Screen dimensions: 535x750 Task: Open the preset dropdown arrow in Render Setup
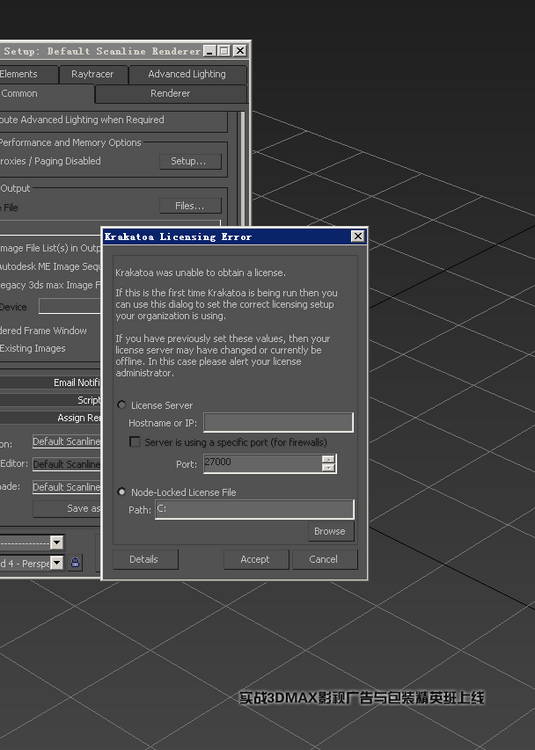pyautogui.click(x=57, y=542)
